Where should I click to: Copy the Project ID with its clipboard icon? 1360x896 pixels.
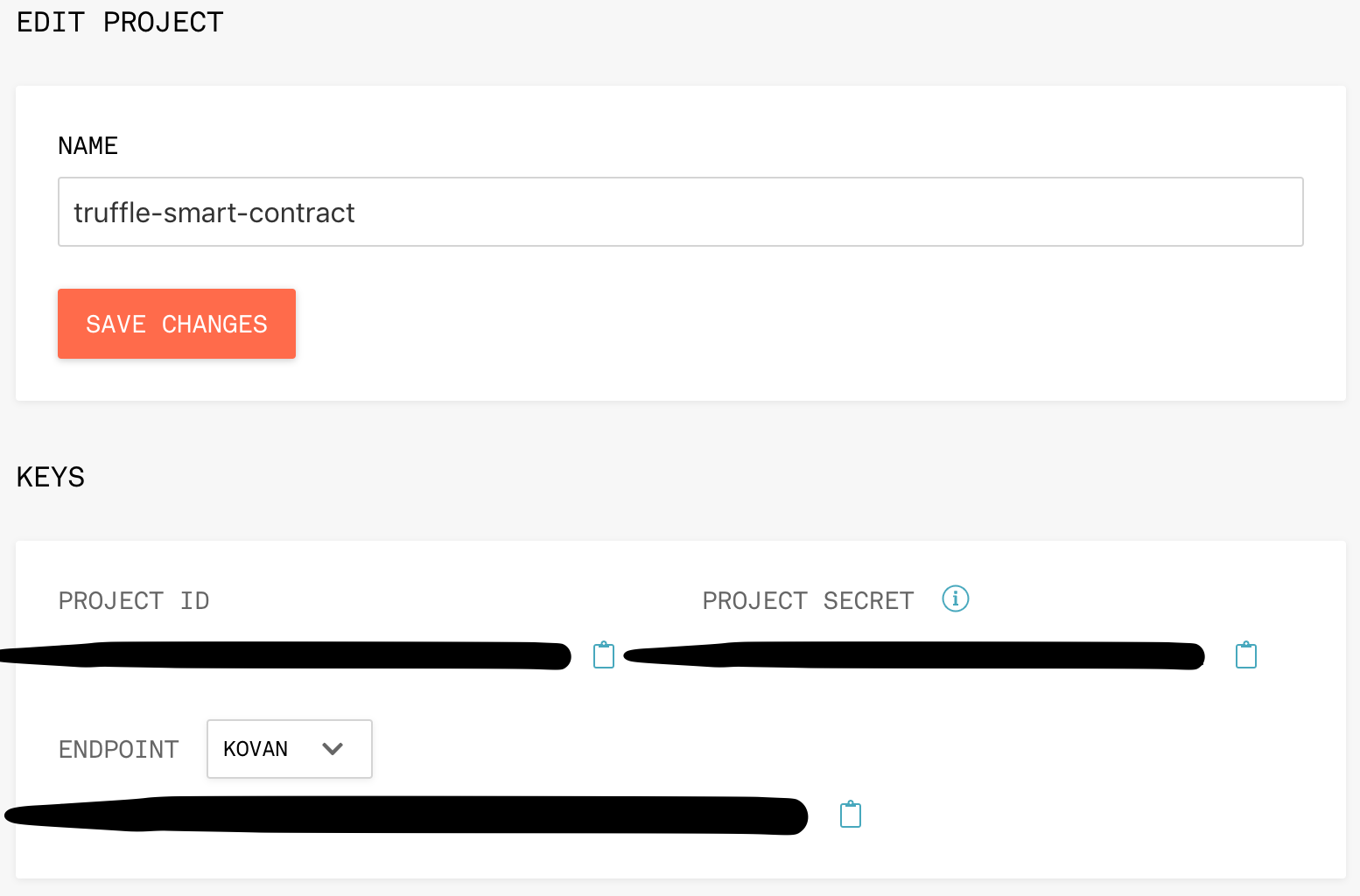pos(604,655)
